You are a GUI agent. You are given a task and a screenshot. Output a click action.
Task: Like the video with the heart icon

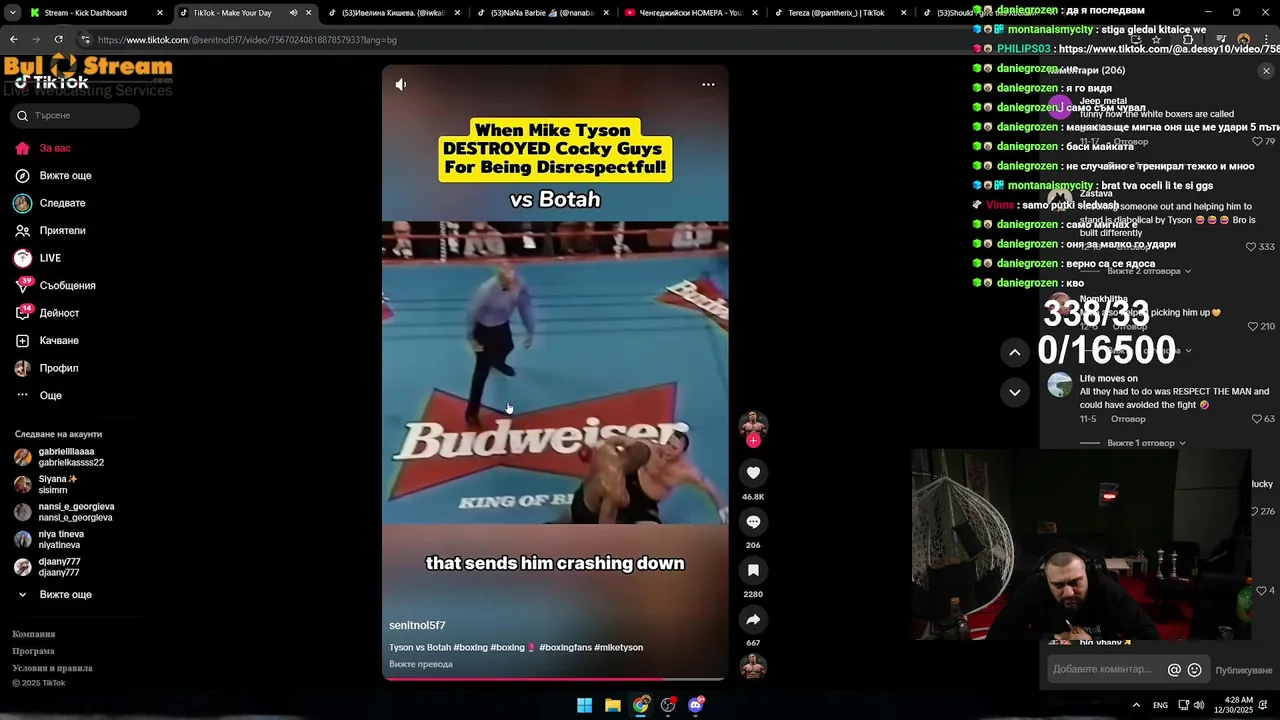click(x=753, y=473)
